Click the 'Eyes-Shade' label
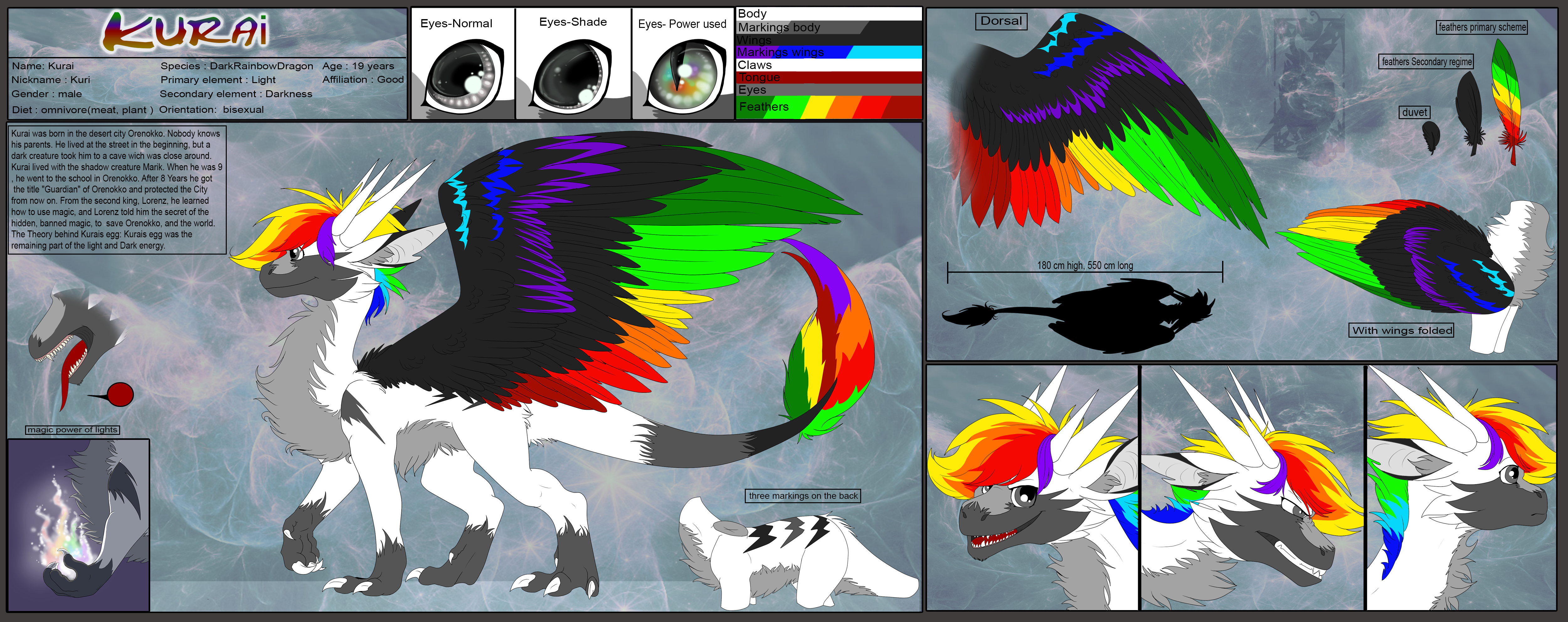 point(573,22)
